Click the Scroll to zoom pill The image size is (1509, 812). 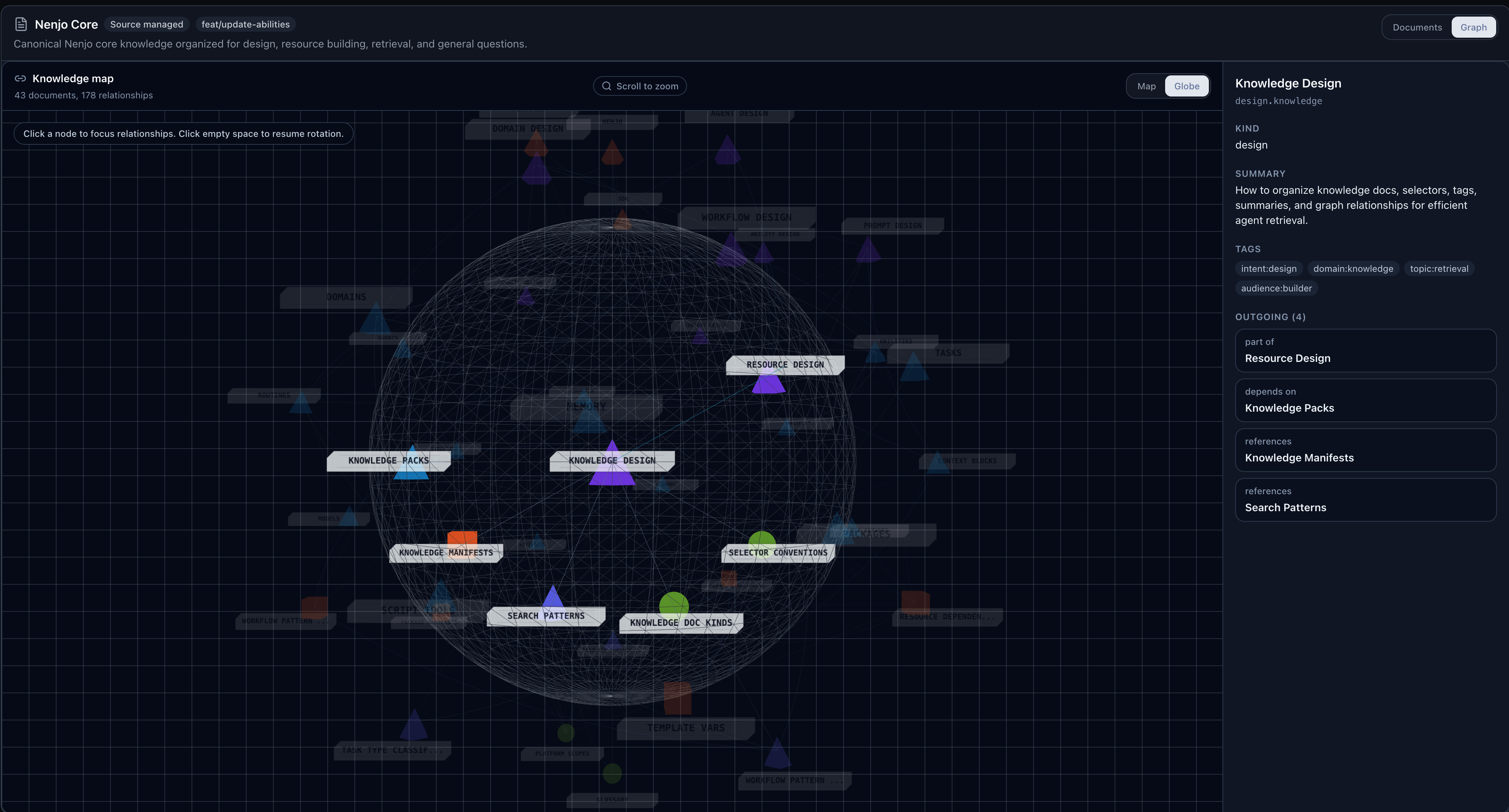(639, 86)
